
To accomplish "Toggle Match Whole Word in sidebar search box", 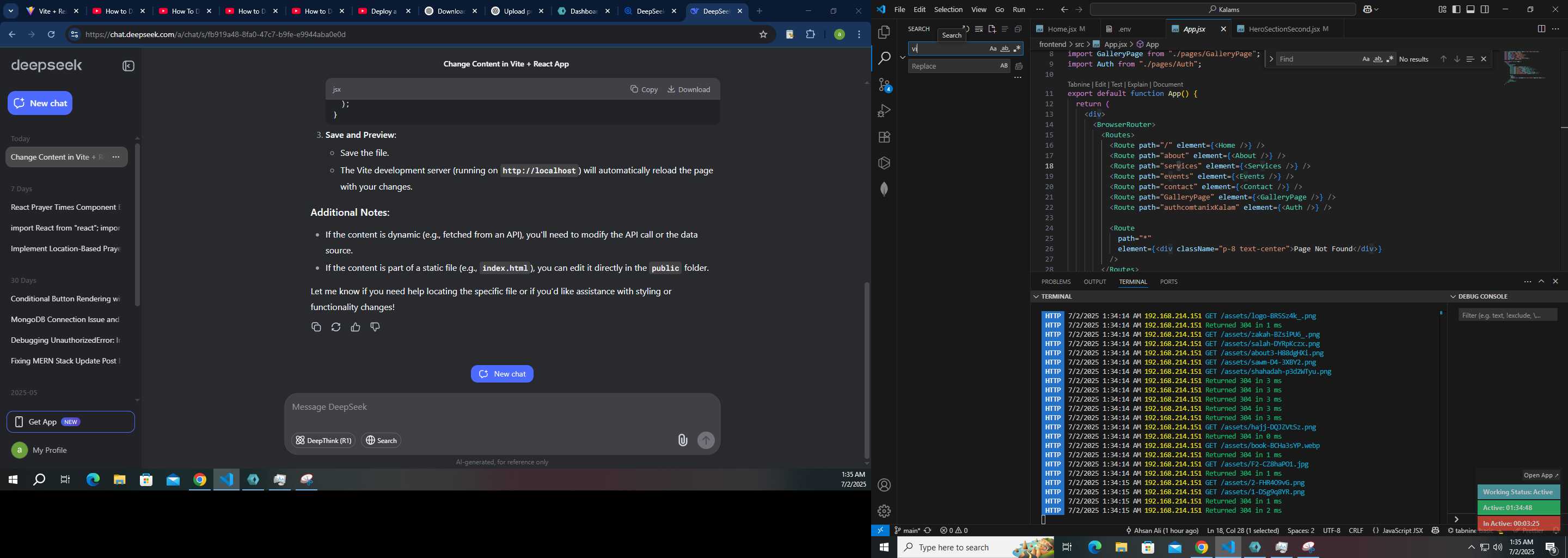I will pyautogui.click(x=1005, y=48).
